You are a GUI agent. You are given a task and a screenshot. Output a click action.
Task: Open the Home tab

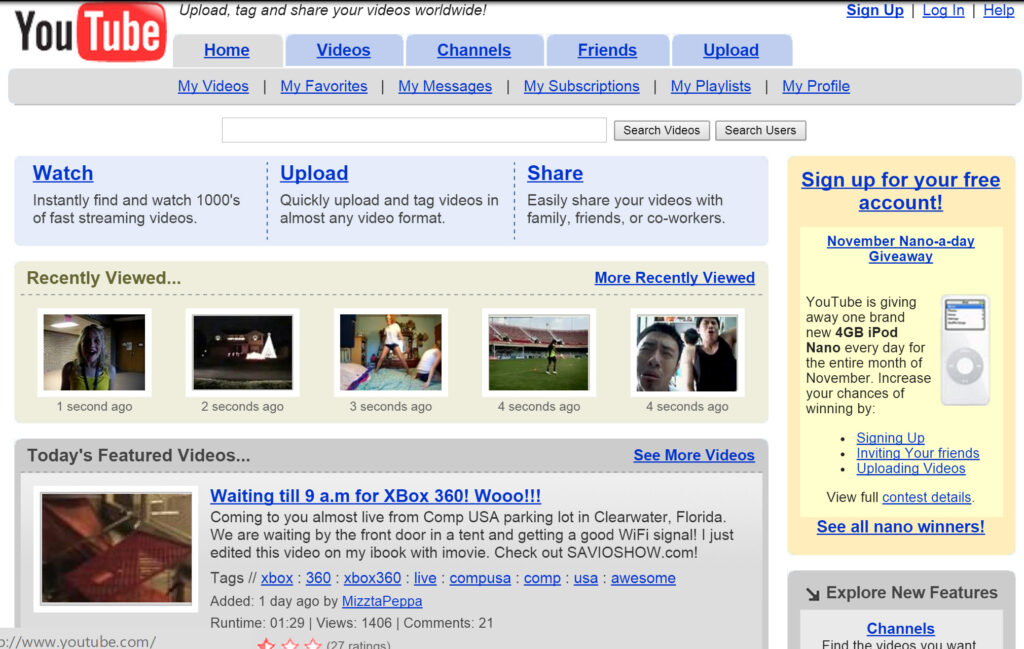pyautogui.click(x=227, y=50)
